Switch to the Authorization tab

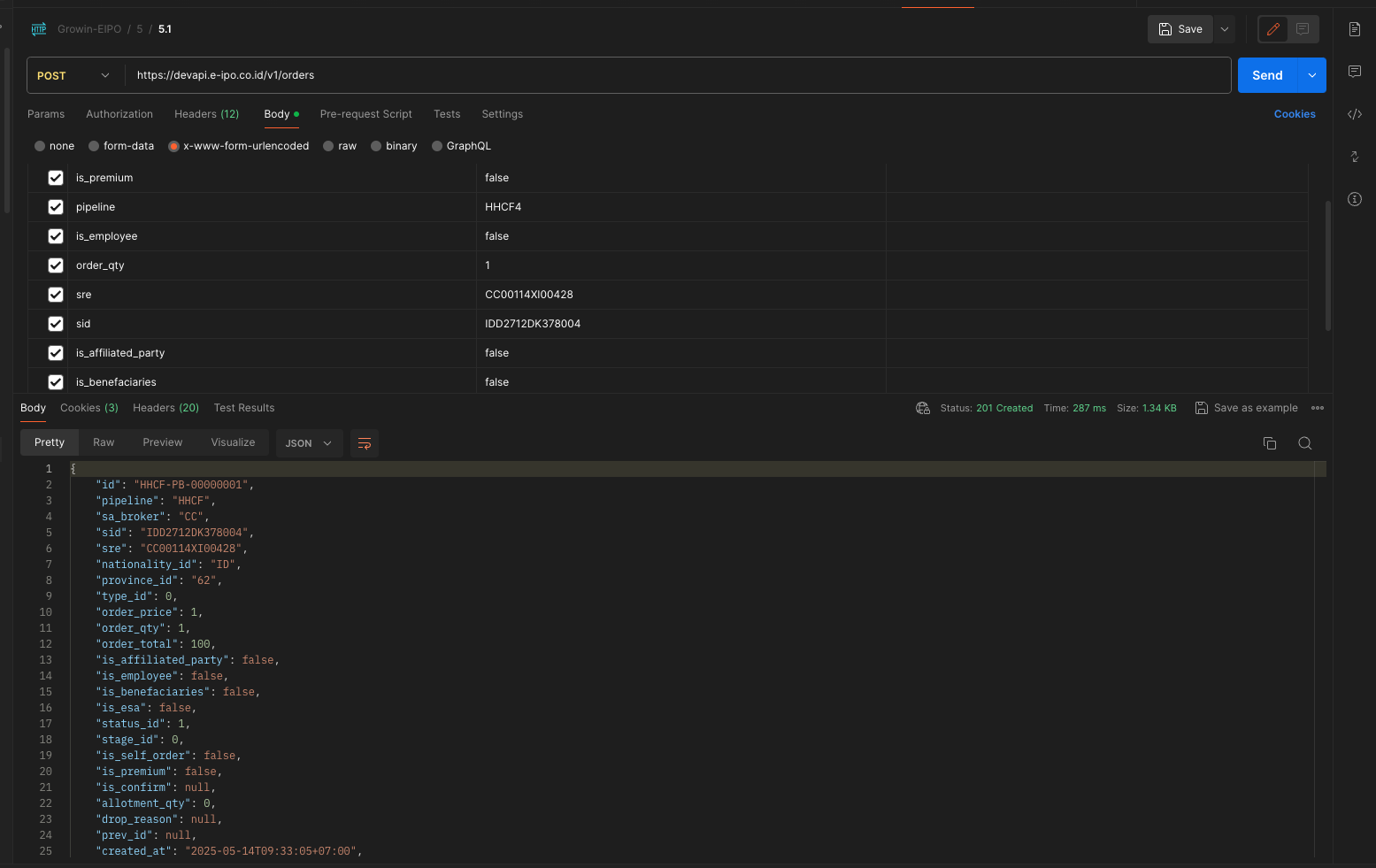(119, 114)
